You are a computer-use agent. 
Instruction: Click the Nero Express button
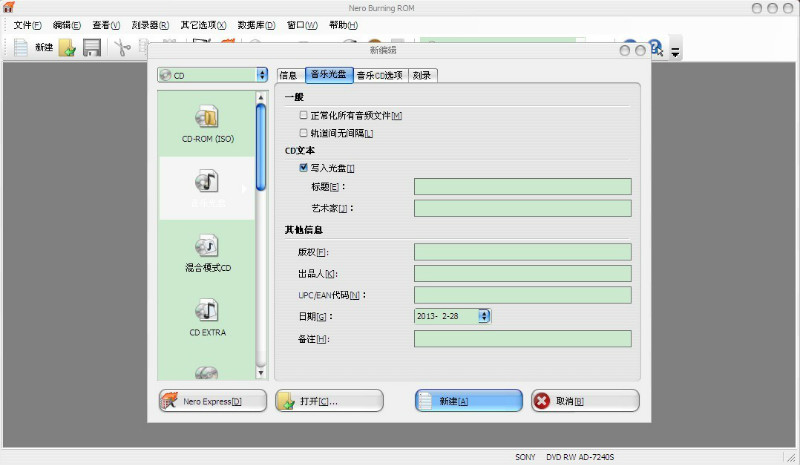213,401
